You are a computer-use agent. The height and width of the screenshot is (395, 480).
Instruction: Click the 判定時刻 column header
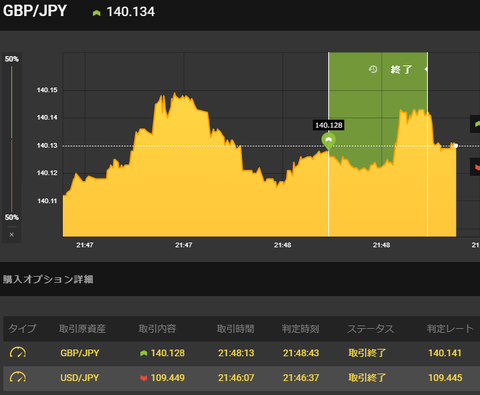[301, 329]
